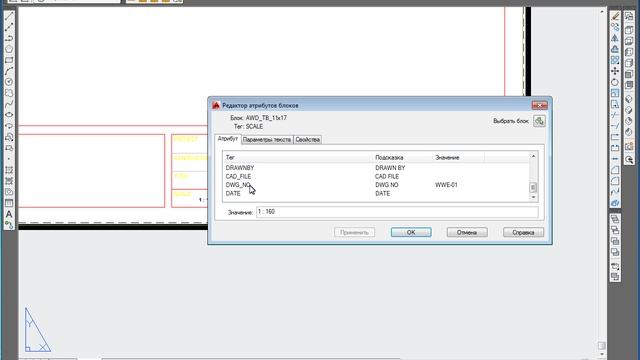Click the Значение column header
640x360 pixels.
458,157
